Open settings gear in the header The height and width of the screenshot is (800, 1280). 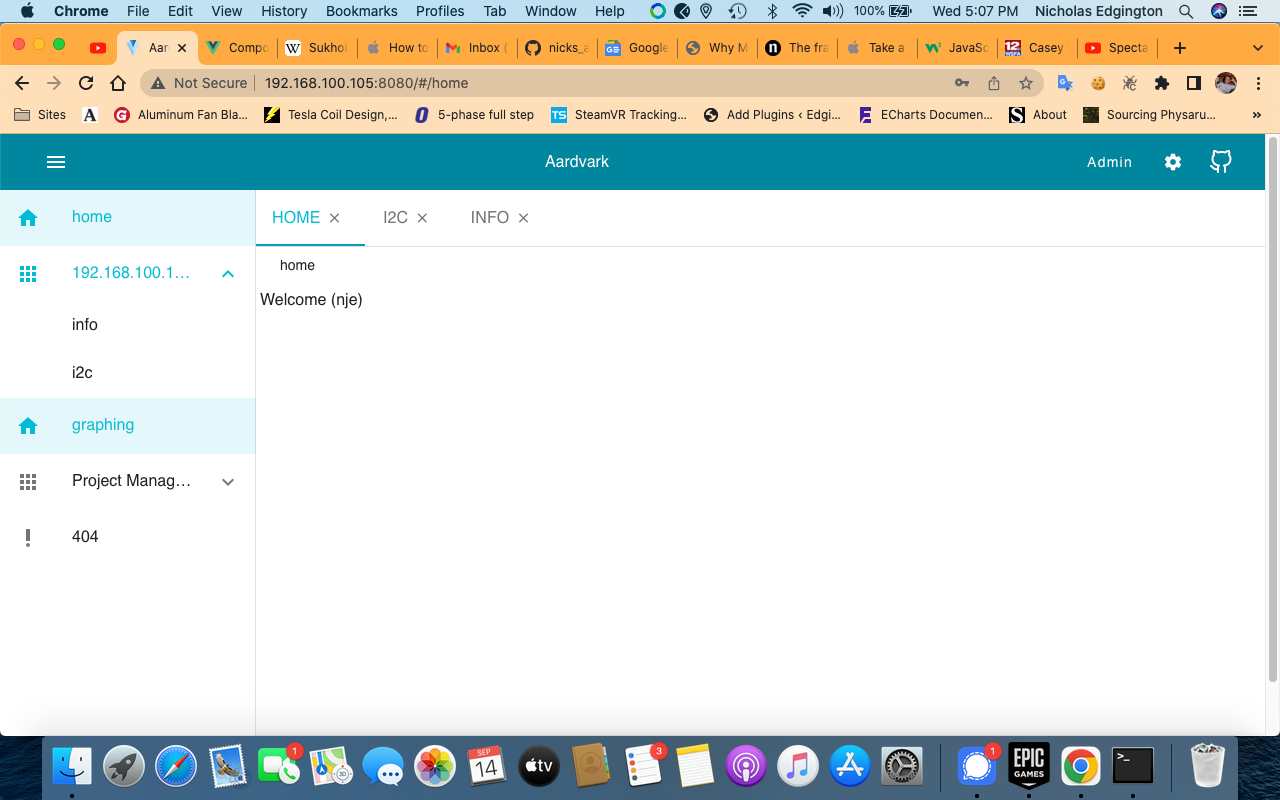point(1173,162)
